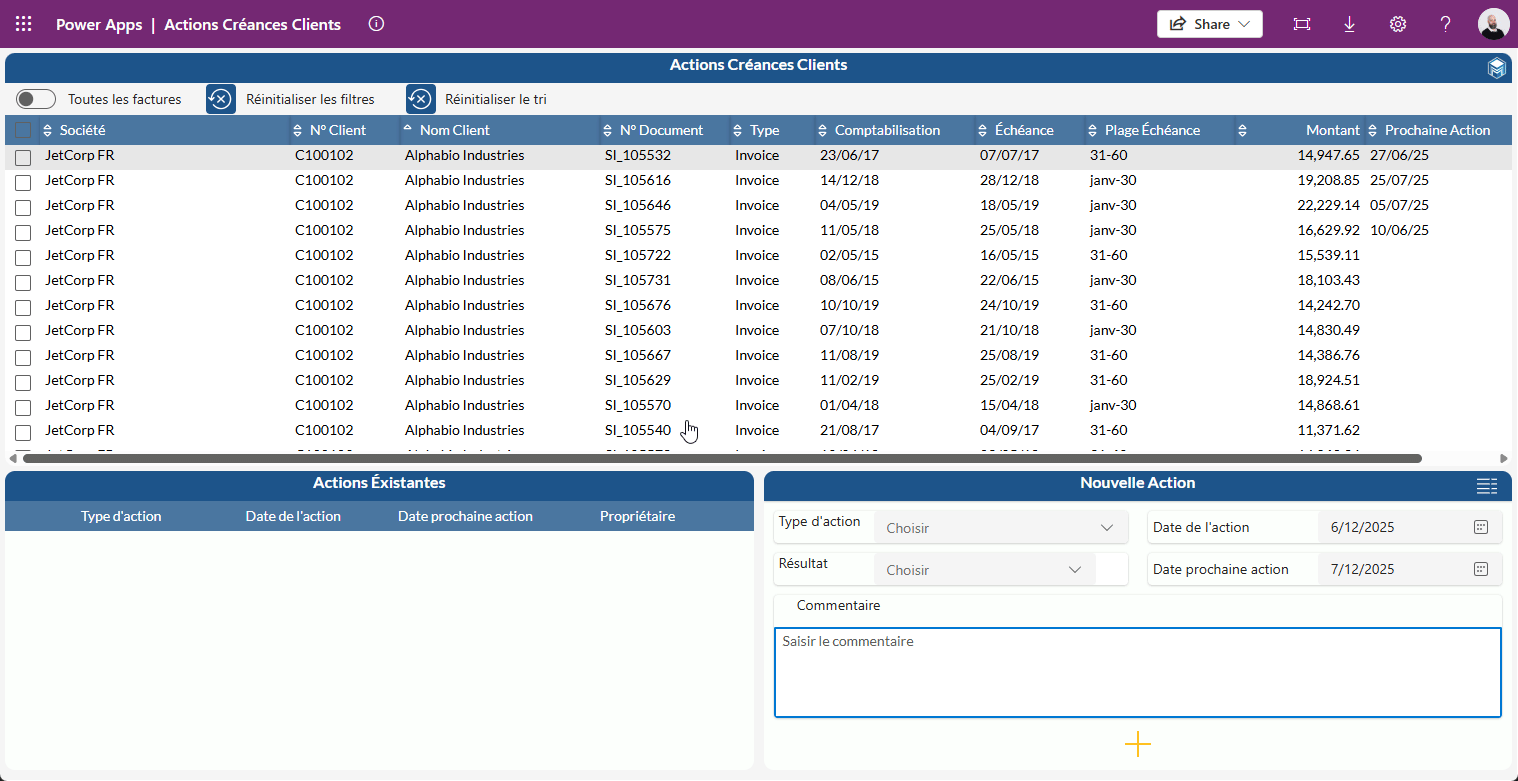The image size is (1518, 781).
Task: Click the yellow plus to add action
Action: pyautogui.click(x=1138, y=744)
